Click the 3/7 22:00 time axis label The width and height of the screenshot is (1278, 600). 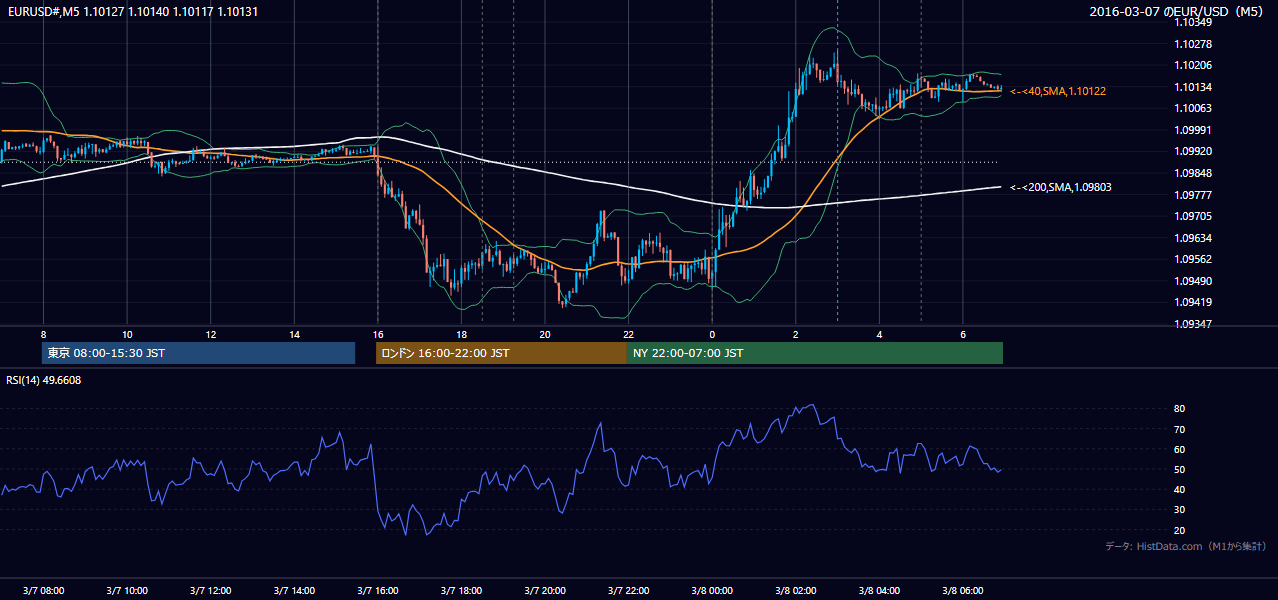[629, 590]
